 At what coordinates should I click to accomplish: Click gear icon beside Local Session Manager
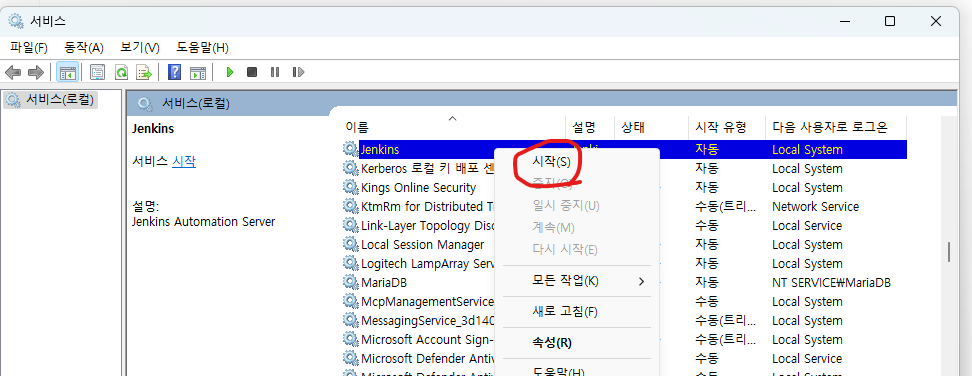click(351, 244)
